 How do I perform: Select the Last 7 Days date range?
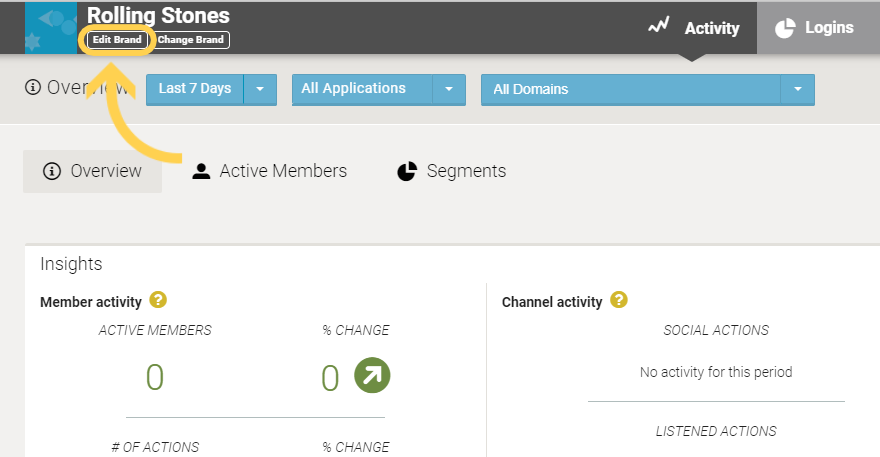[x=195, y=89]
